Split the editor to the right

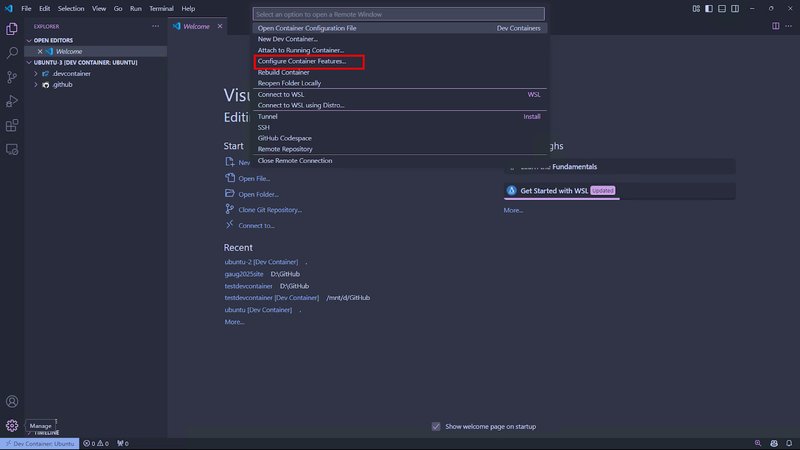coord(776,26)
